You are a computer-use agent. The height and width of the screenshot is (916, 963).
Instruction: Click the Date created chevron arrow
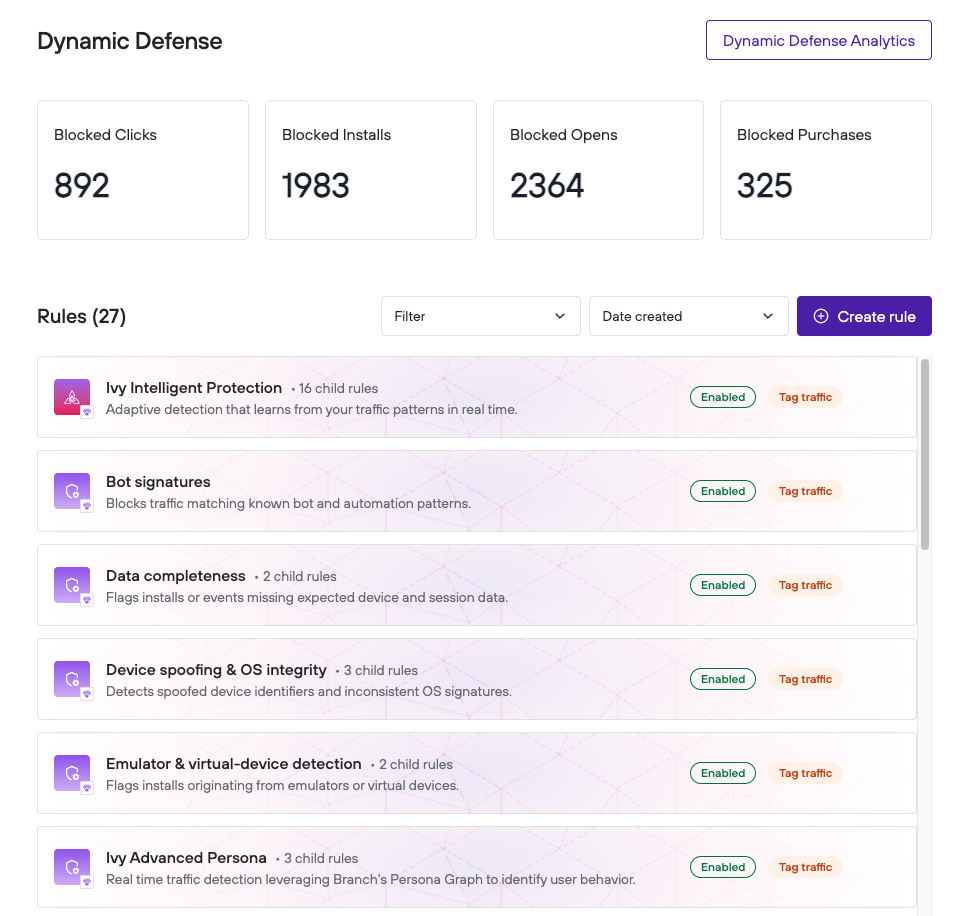[x=768, y=316]
